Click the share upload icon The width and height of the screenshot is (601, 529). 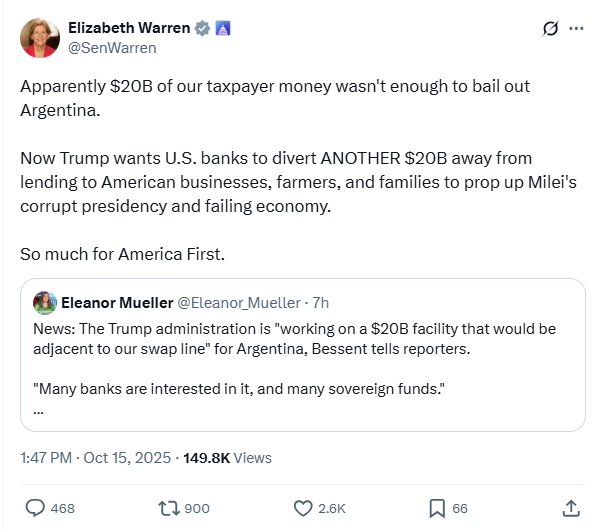click(x=570, y=508)
